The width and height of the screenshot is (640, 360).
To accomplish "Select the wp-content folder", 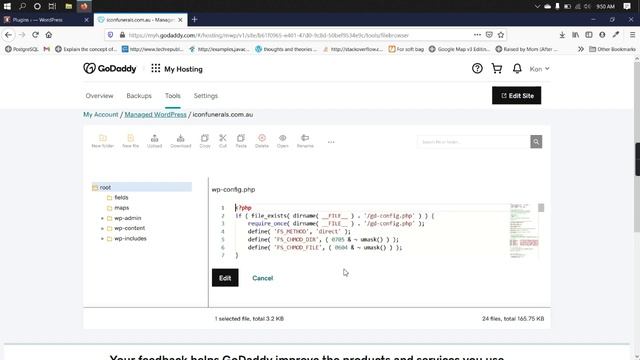I will click(x=129, y=229).
